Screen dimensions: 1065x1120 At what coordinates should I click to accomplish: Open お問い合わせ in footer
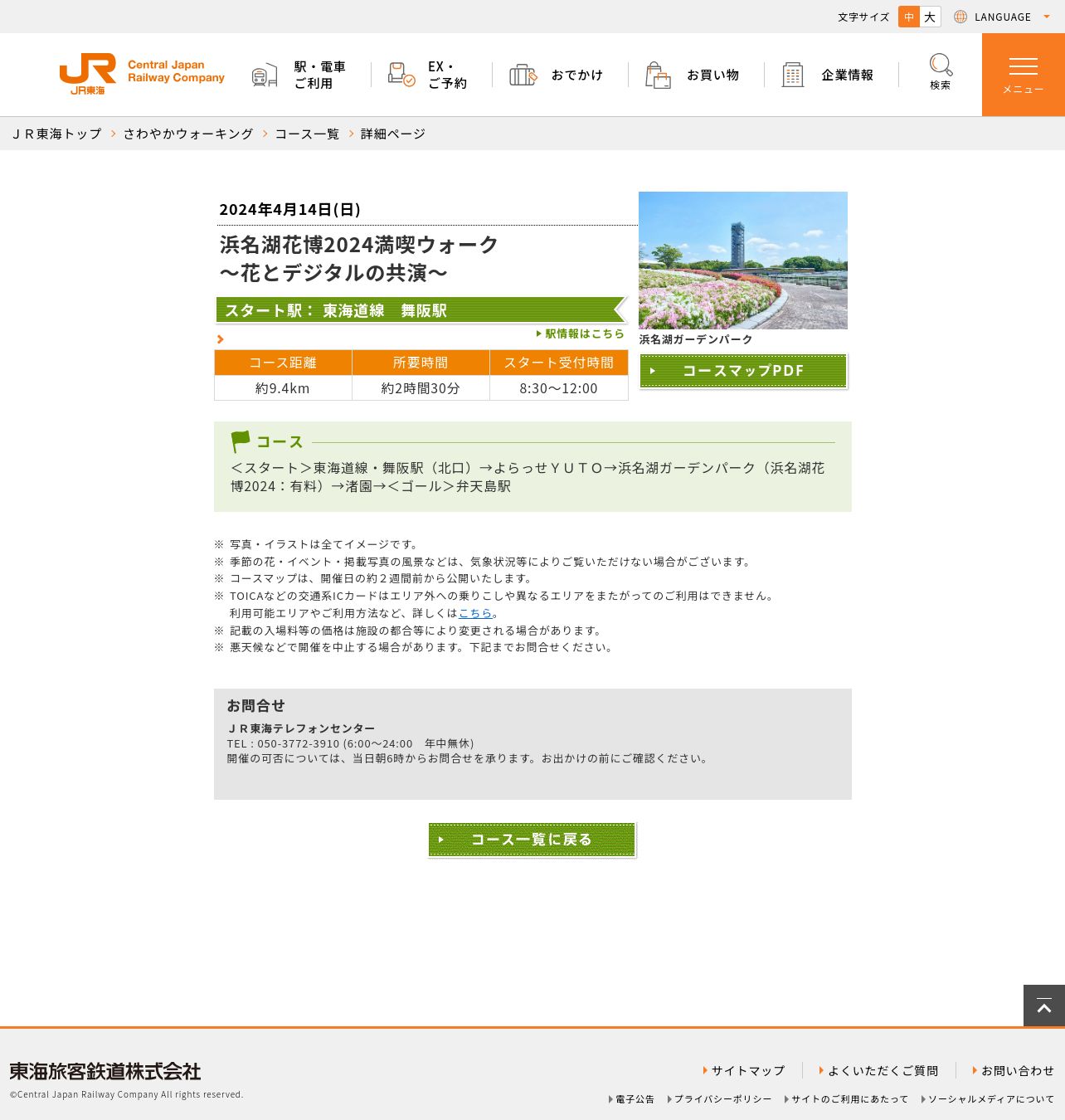coord(1013,1071)
